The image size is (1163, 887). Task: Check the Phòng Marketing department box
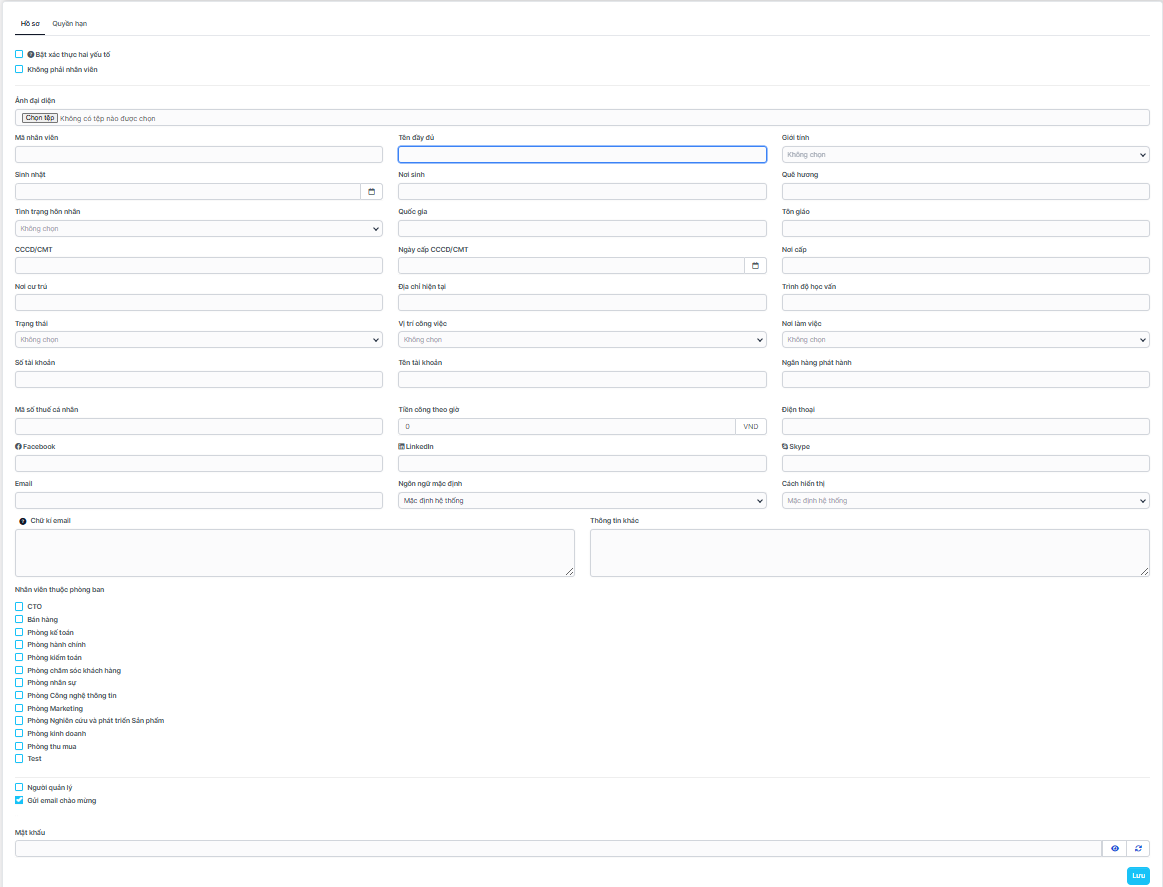click(19, 708)
